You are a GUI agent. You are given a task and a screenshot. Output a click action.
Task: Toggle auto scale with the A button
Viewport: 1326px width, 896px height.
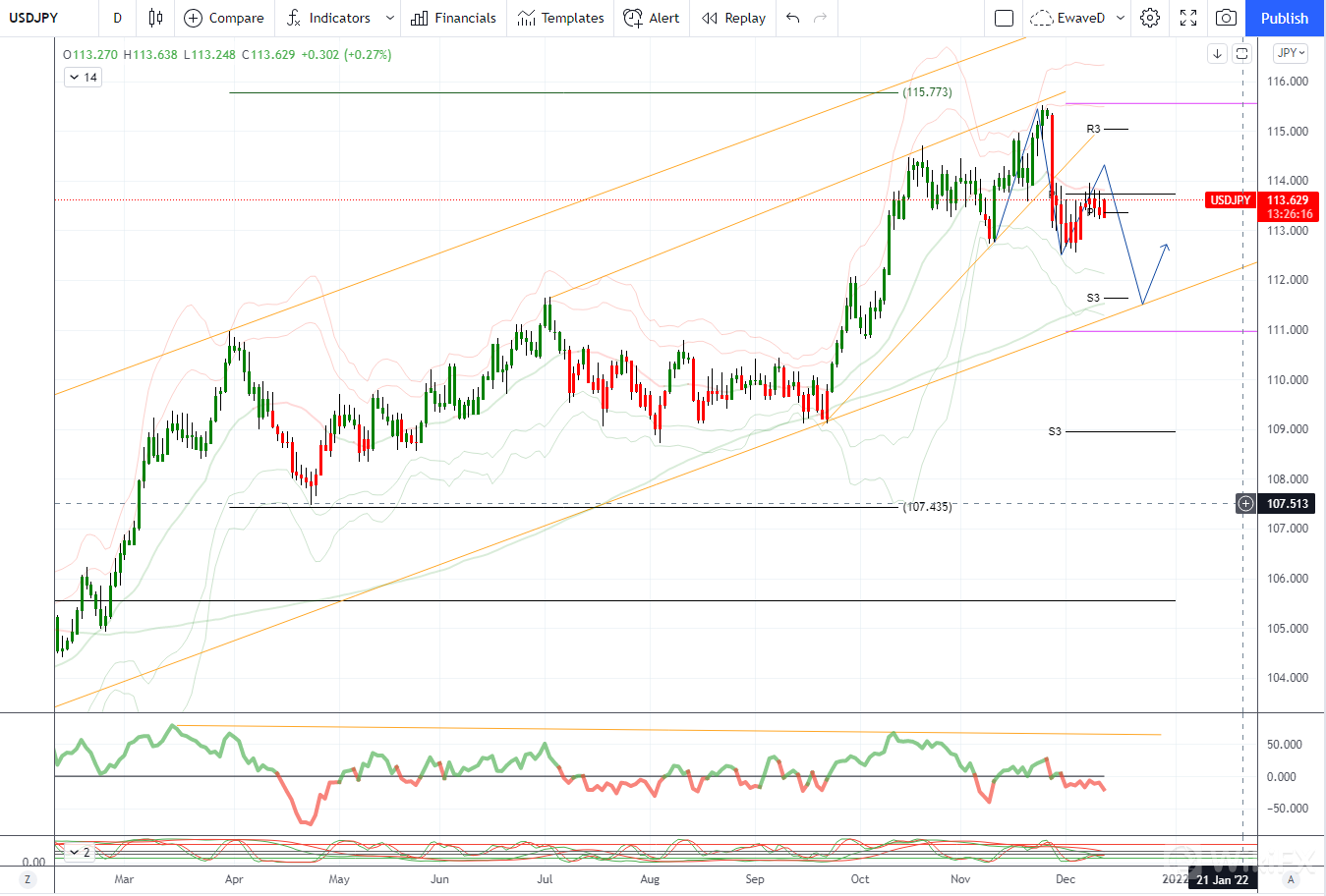(1291, 879)
